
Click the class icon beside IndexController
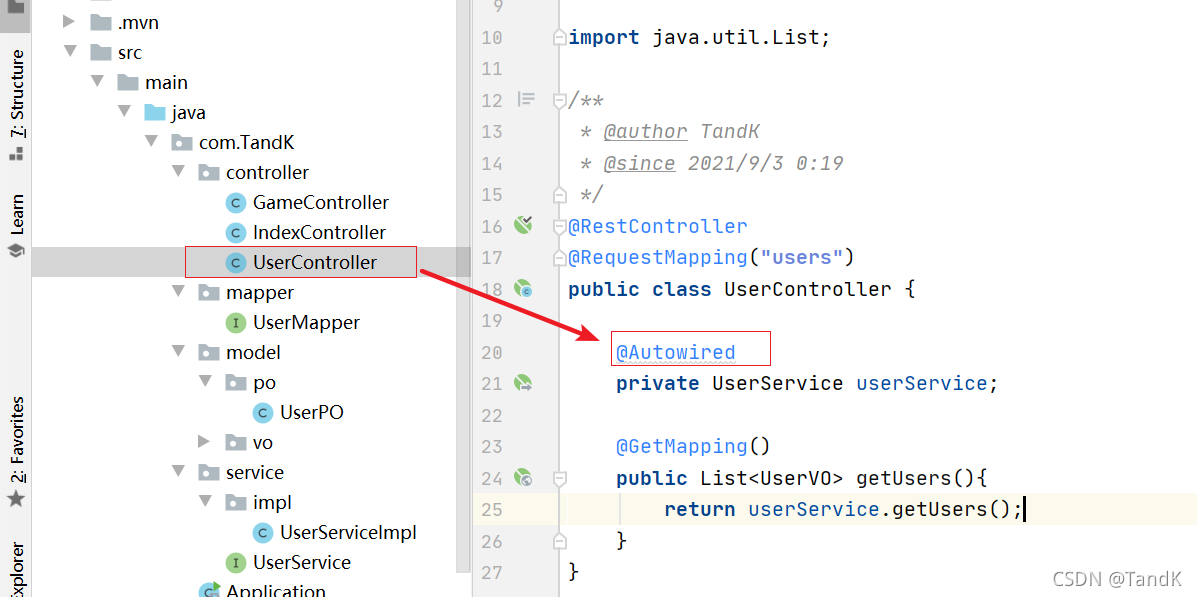click(236, 232)
